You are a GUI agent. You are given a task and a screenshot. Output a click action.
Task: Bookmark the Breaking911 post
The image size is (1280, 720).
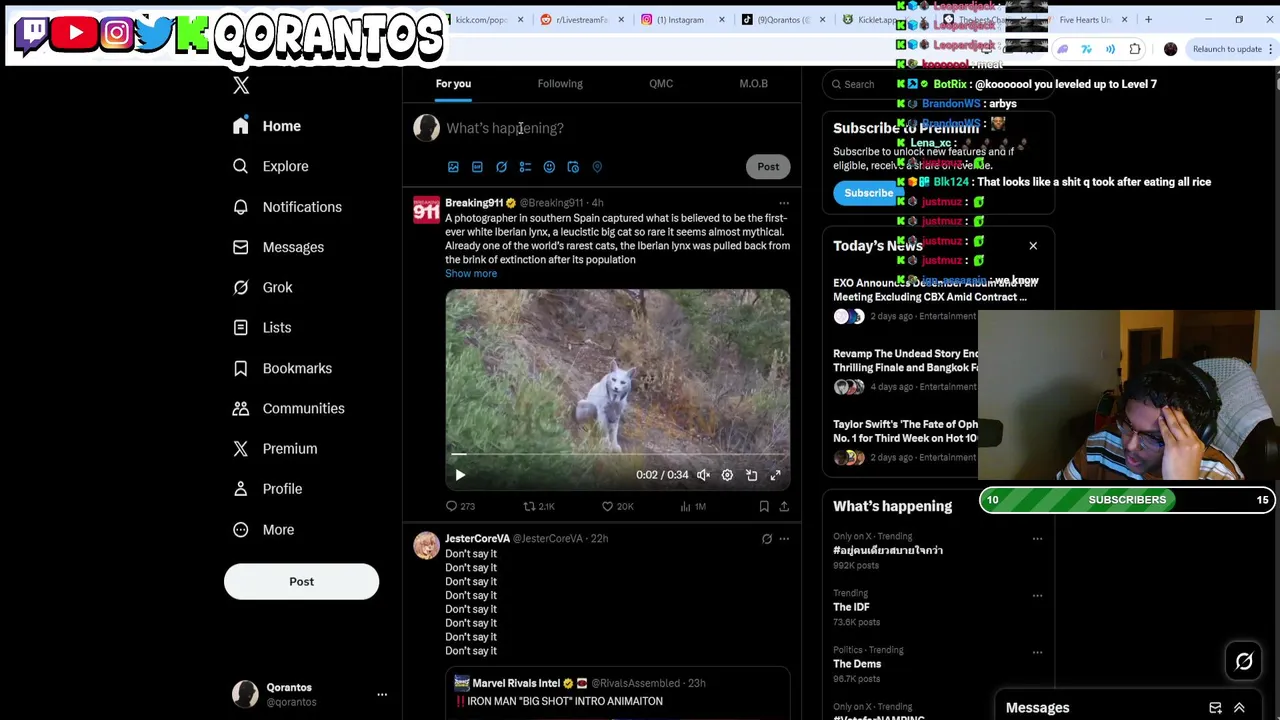(764, 507)
